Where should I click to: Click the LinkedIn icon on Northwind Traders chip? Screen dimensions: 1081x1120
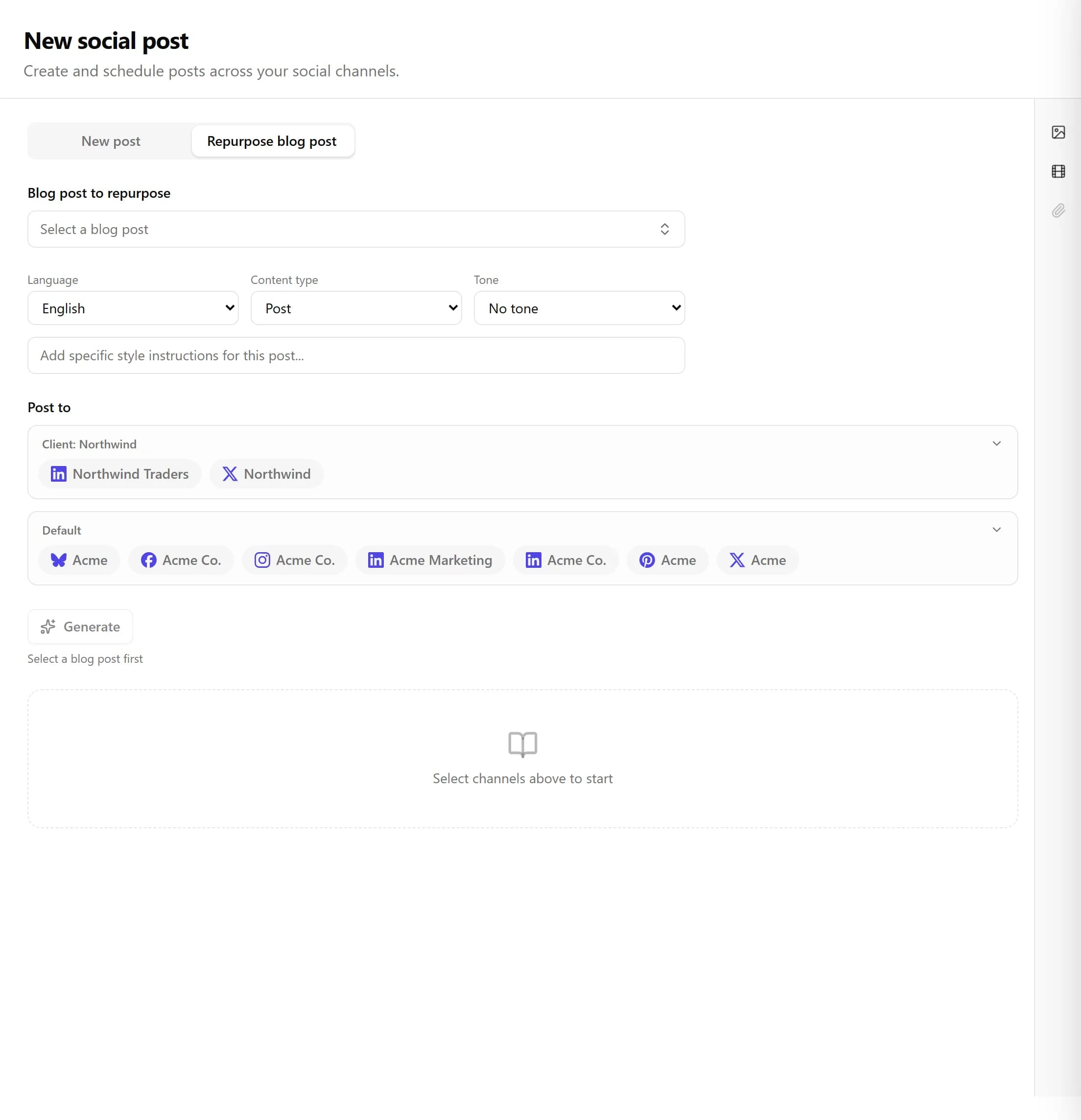point(58,474)
